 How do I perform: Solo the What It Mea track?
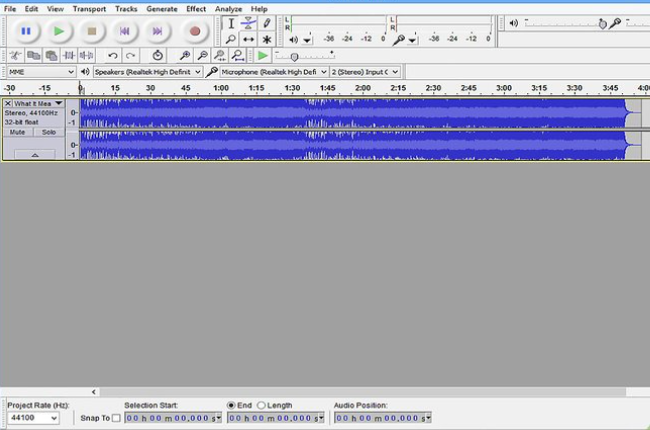(47, 132)
